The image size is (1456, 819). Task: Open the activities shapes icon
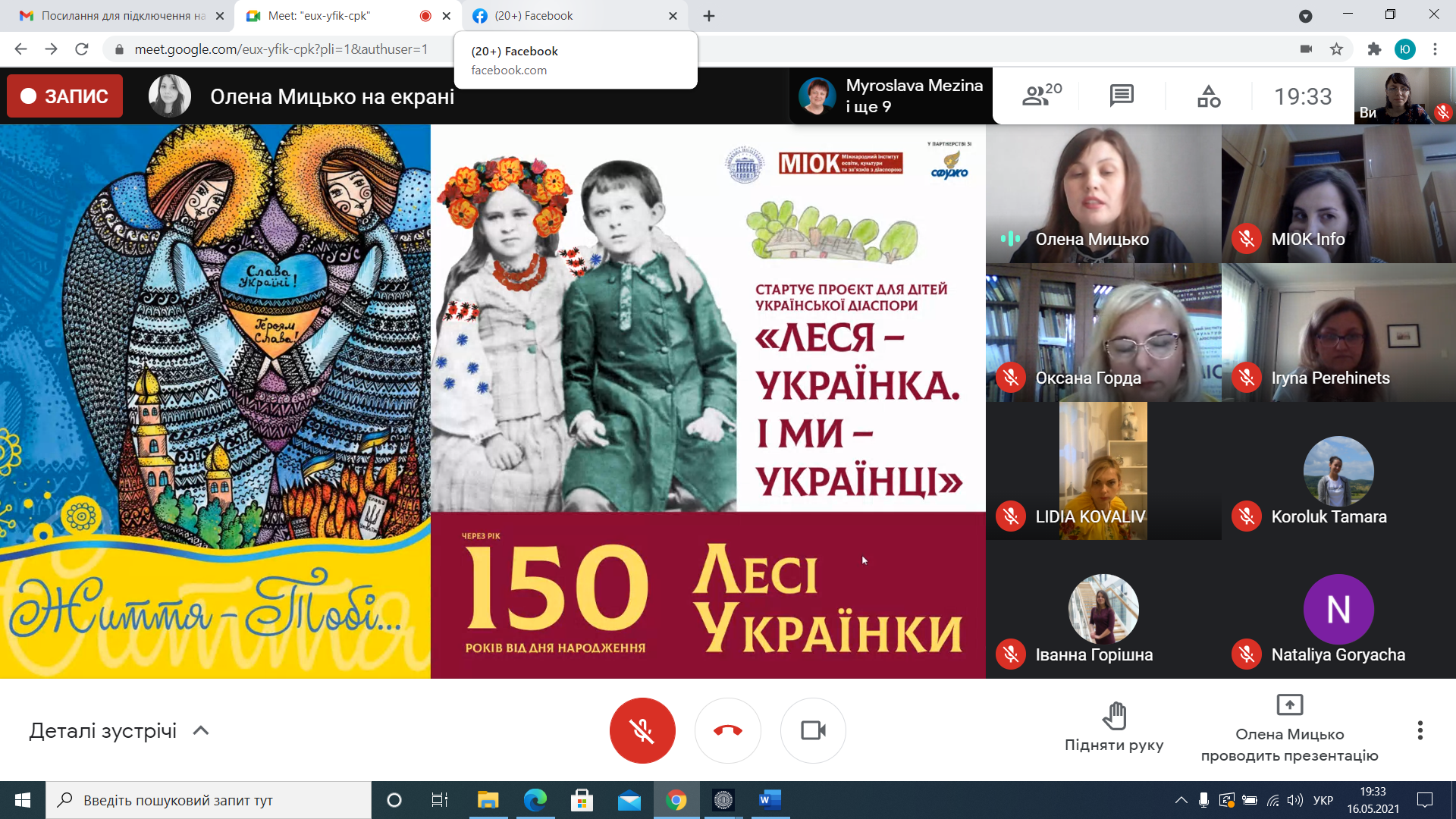pos(1208,96)
